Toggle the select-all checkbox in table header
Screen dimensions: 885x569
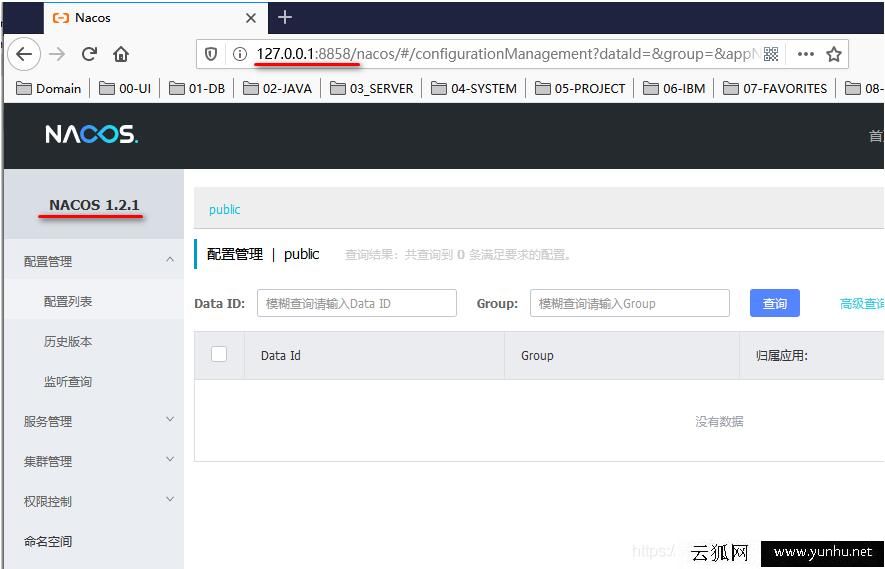219,354
